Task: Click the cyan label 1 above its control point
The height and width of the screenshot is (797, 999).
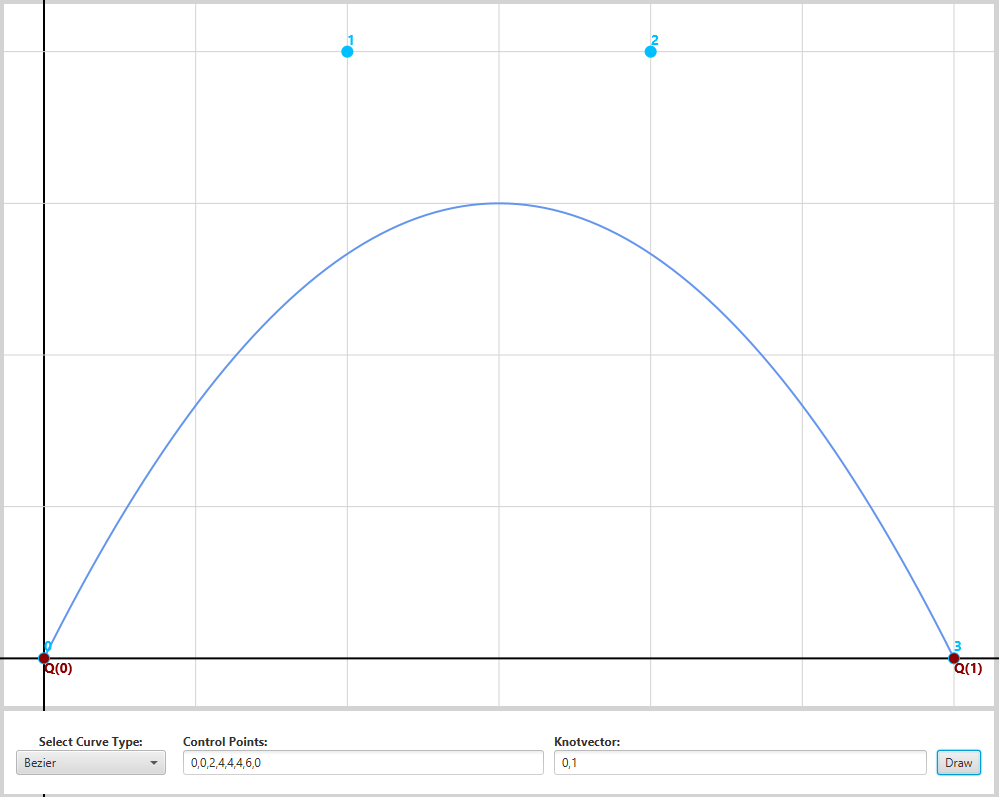Action: [x=351, y=39]
